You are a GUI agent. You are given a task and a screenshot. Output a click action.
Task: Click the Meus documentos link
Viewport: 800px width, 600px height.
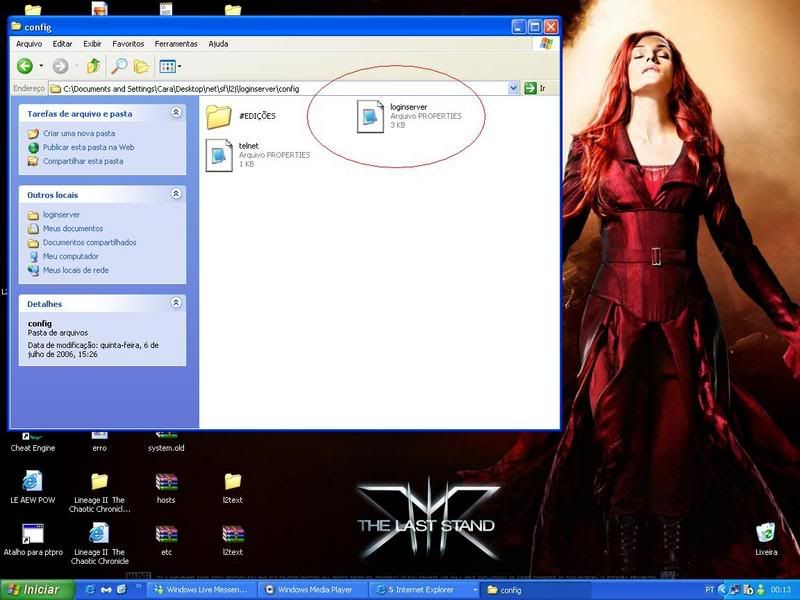point(72,228)
